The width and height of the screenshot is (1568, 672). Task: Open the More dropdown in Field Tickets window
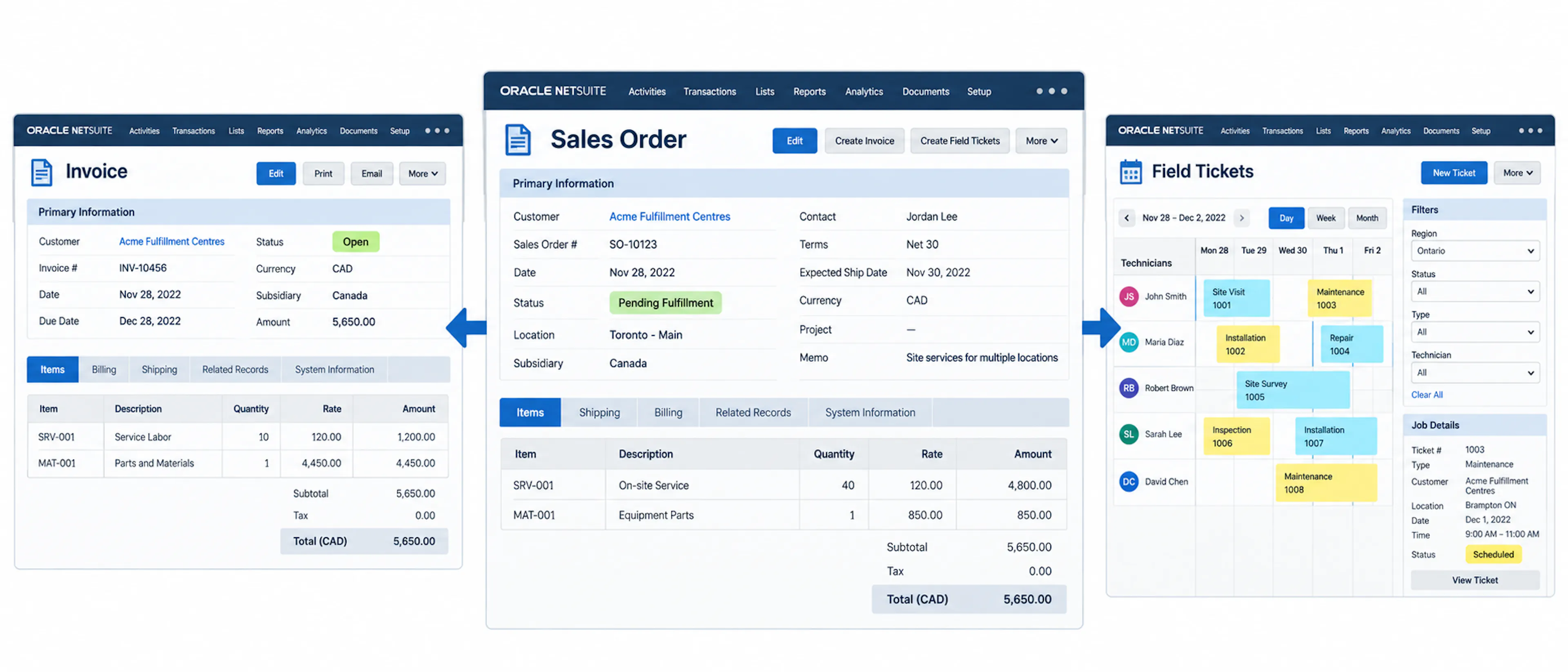tap(1517, 173)
